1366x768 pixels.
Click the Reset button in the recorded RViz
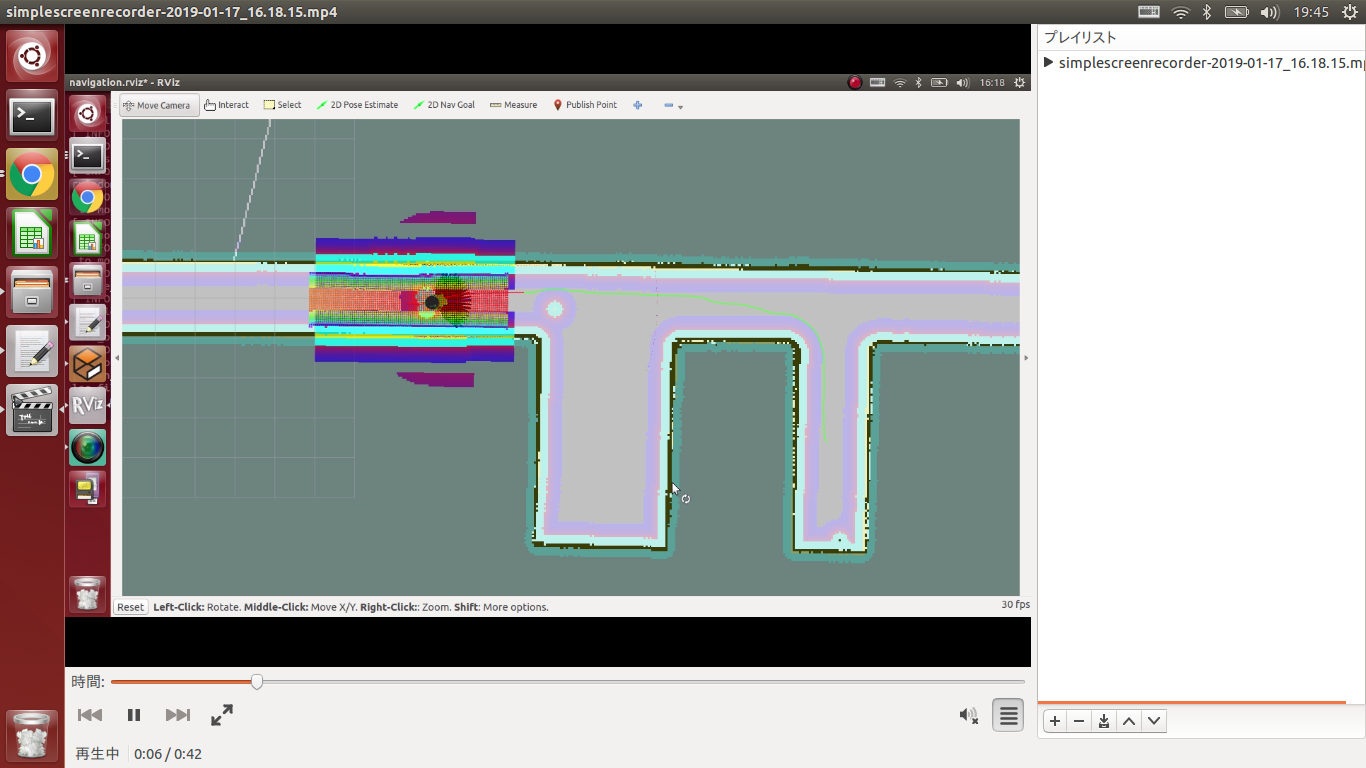pos(130,607)
